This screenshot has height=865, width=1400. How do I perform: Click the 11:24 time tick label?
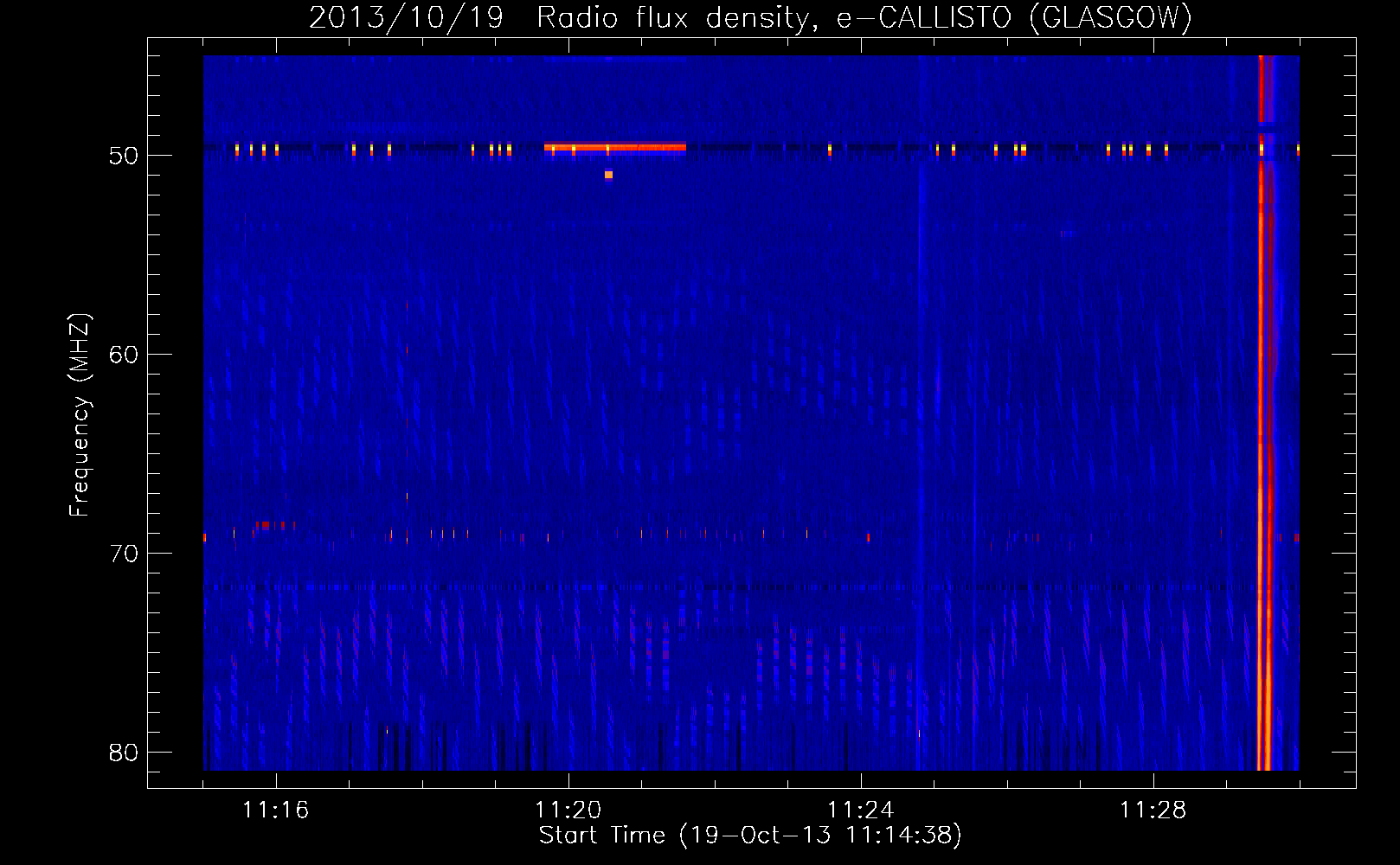tap(861, 810)
